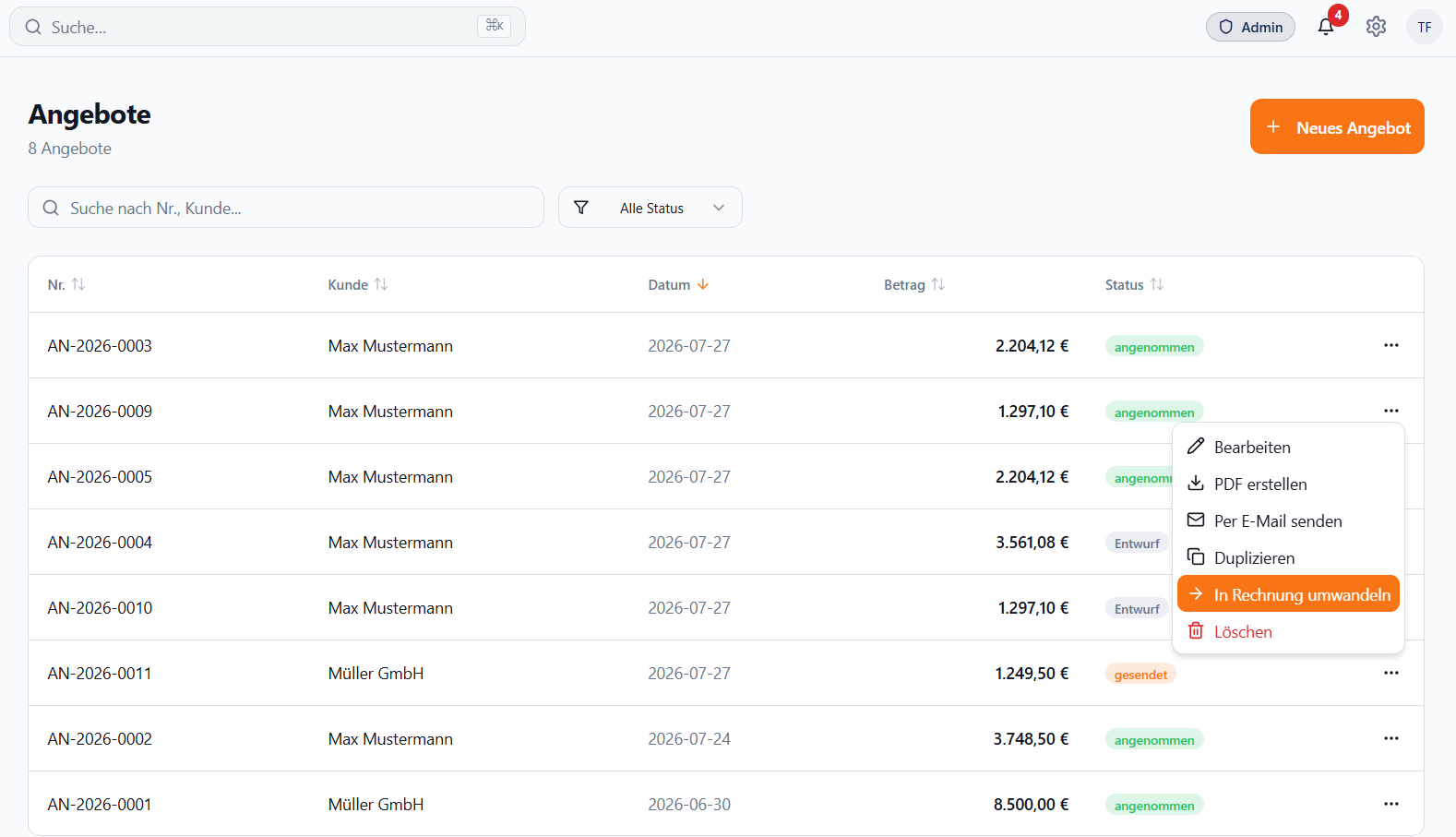Screen dimensions: 1456x837
Task: Click the 8 Angebote count label
Action: click(x=69, y=149)
